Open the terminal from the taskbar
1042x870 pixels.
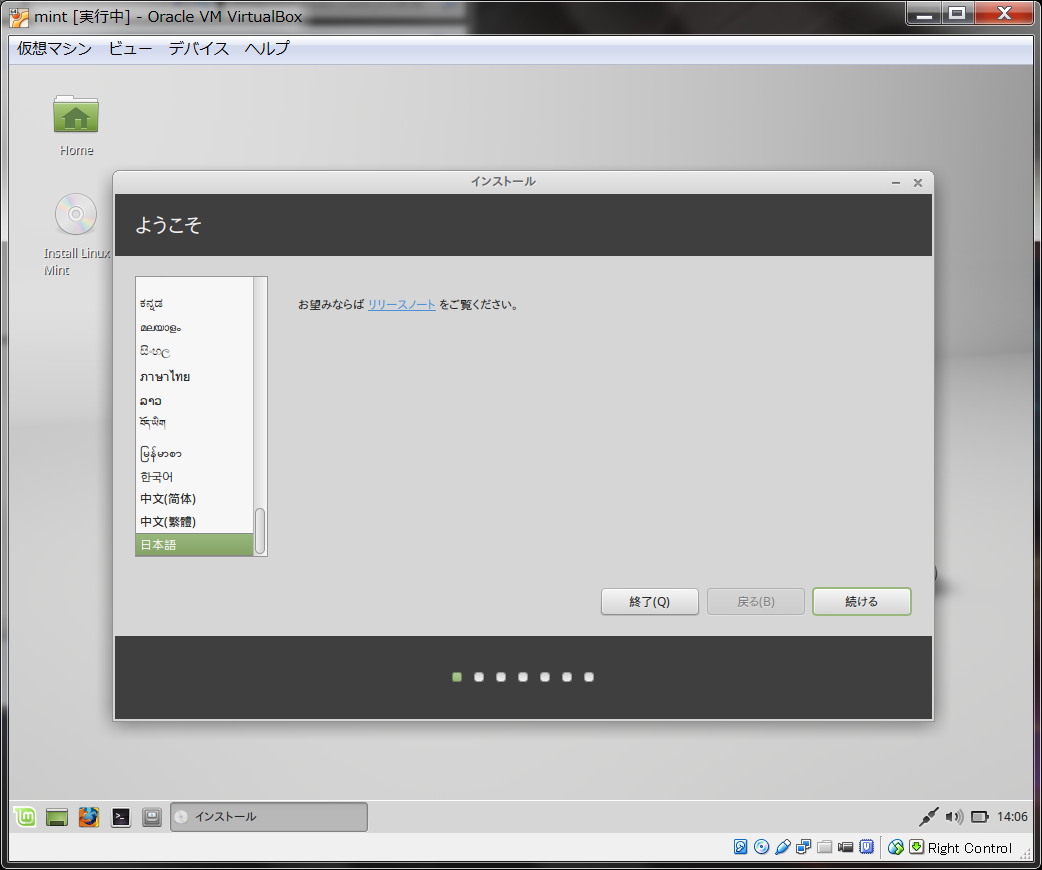point(121,817)
